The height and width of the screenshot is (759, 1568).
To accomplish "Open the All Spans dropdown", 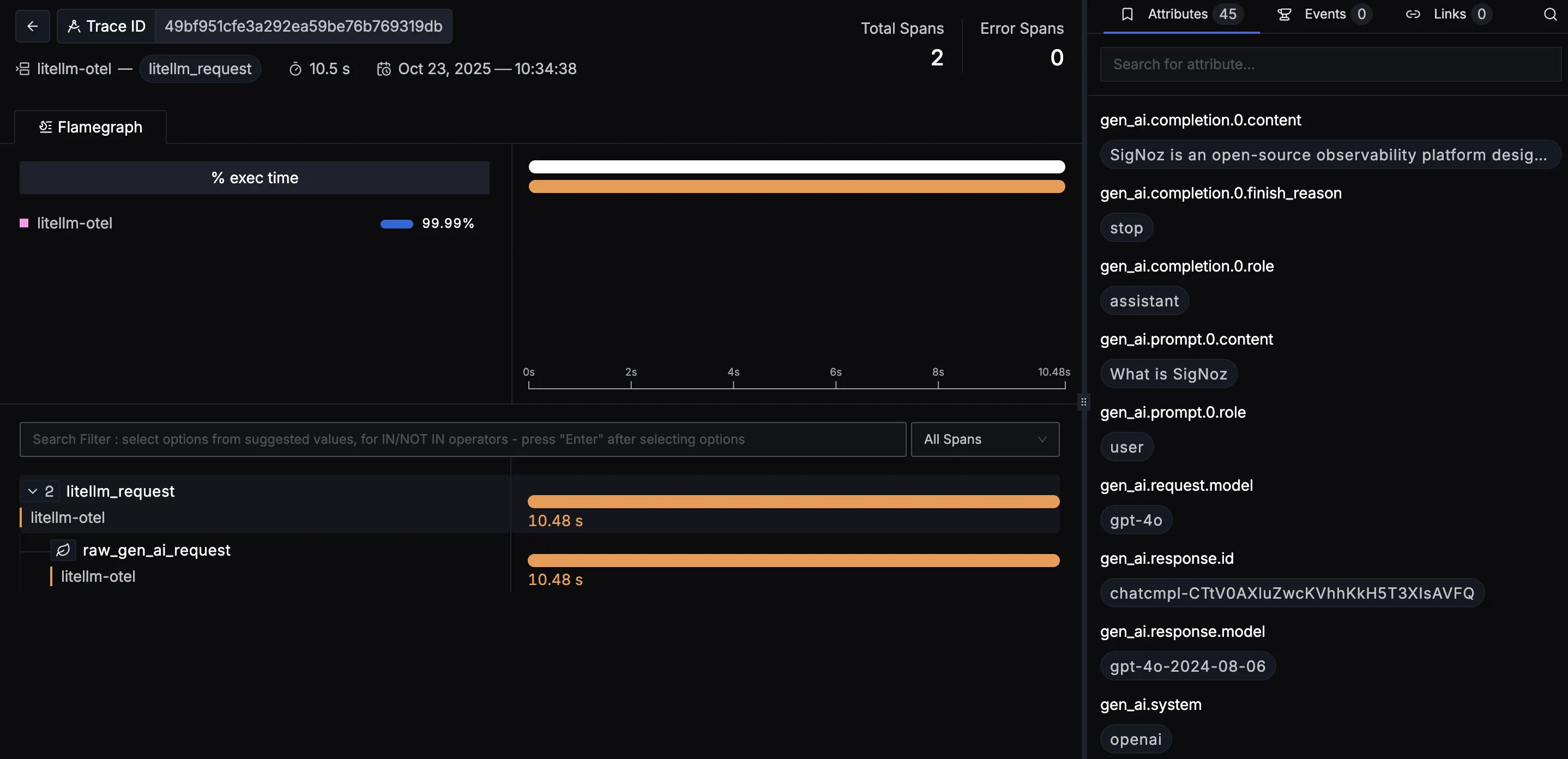I will (984, 439).
